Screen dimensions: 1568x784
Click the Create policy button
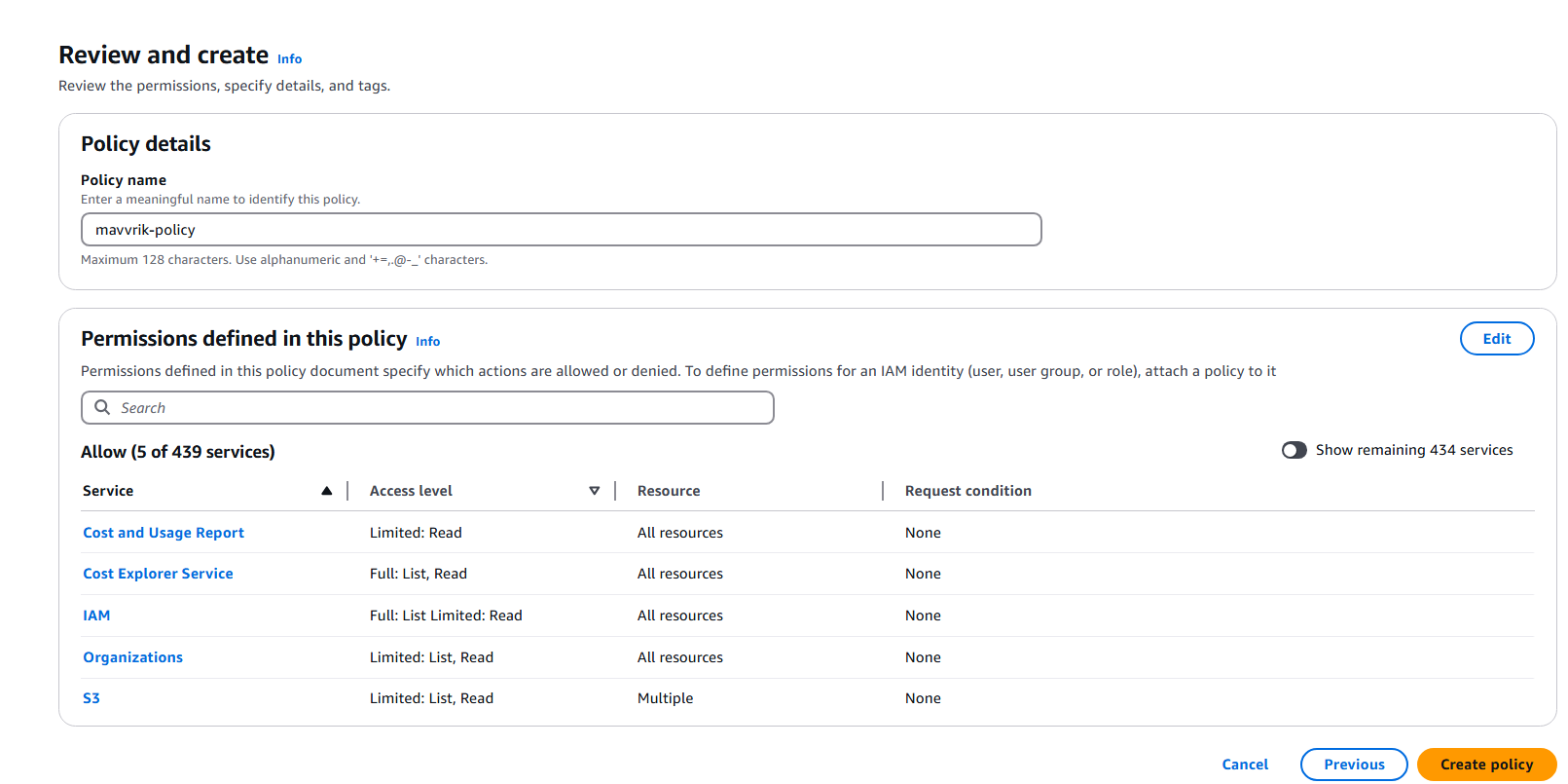pyautogui.click(x=1485, y=765)
